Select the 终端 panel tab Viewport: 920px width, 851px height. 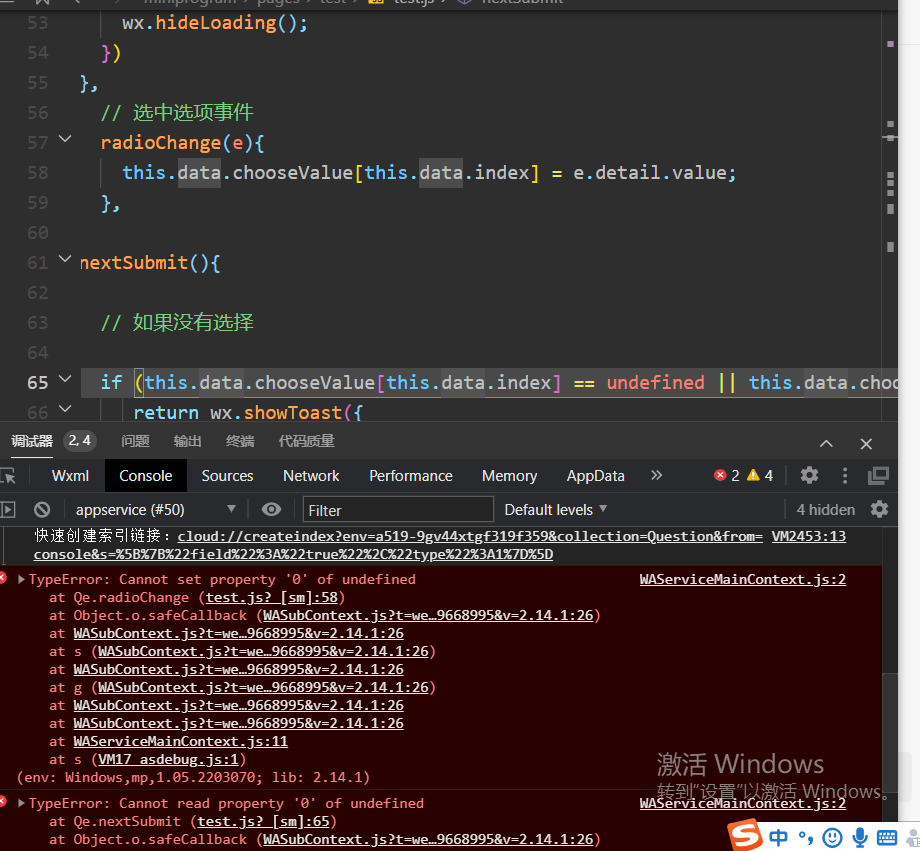241,441
